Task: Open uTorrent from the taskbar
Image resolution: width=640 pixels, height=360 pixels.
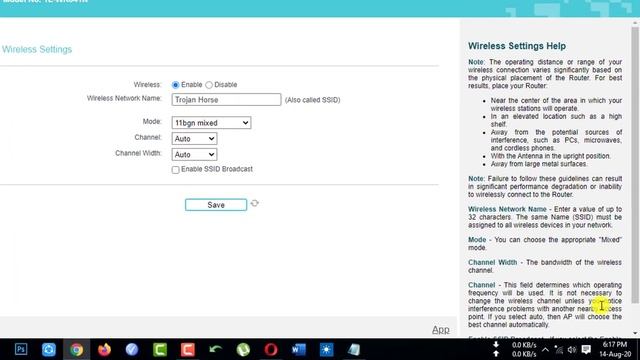Action: click(243, 349)
